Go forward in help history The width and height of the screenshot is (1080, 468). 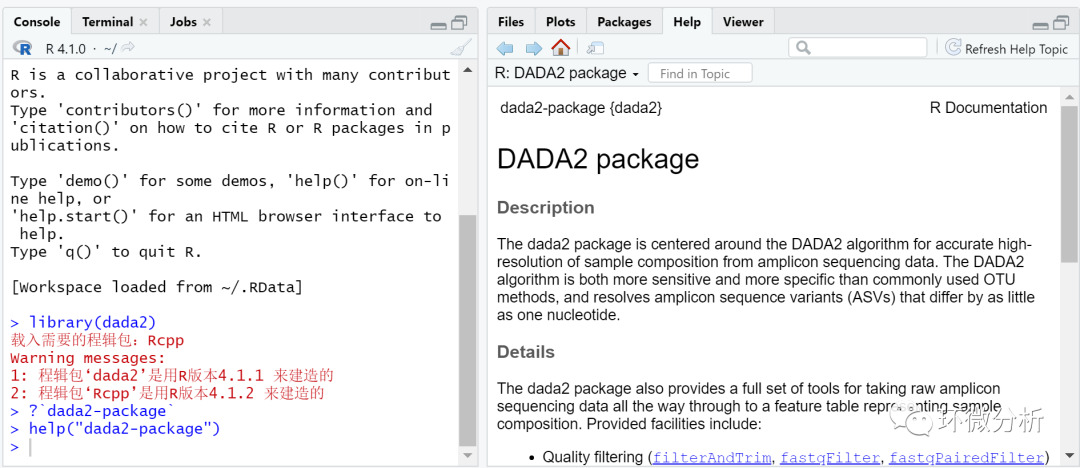click(x=534, y=48)
